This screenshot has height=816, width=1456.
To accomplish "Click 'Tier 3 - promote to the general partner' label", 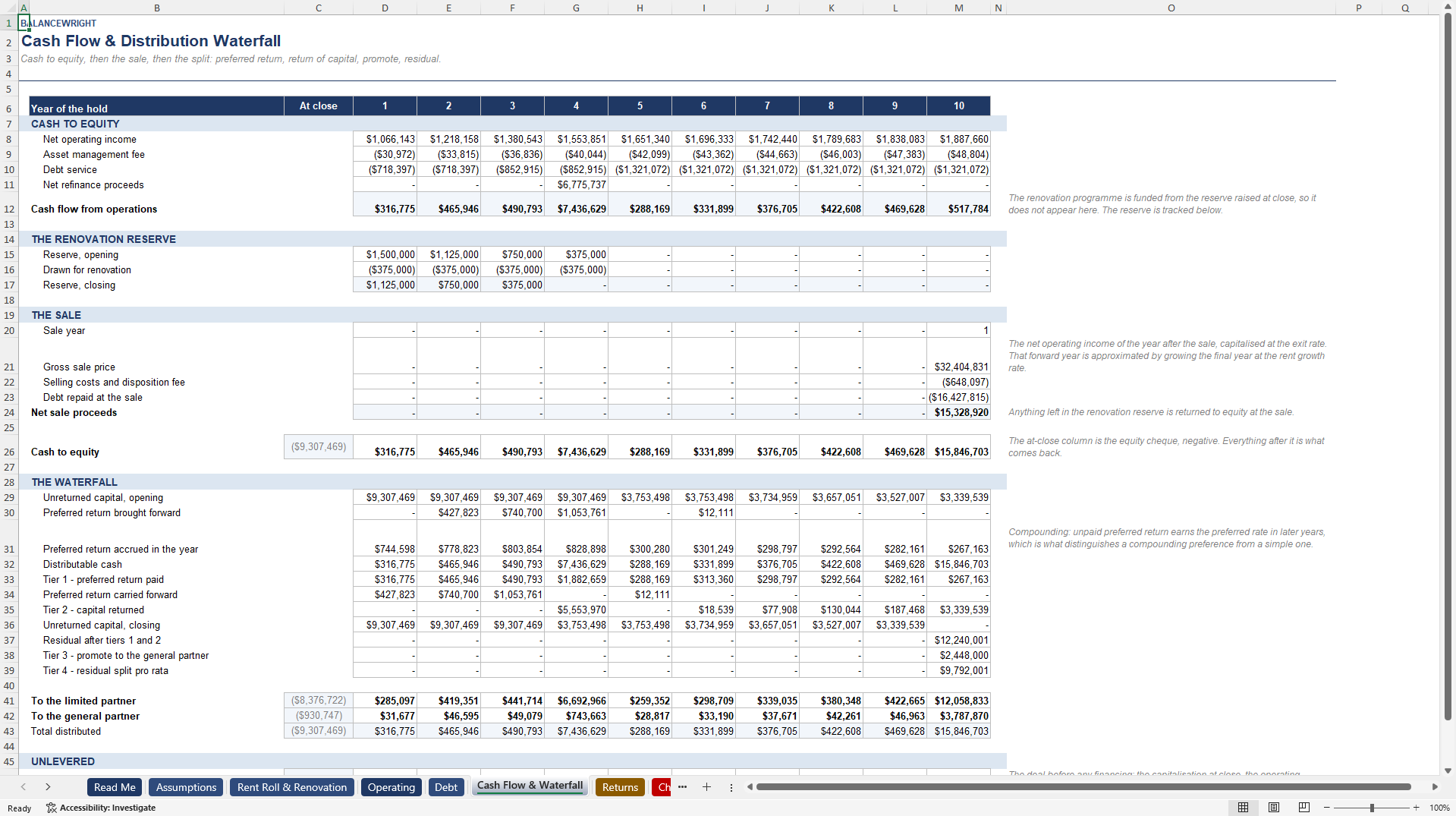I will (x=126, y=655).
